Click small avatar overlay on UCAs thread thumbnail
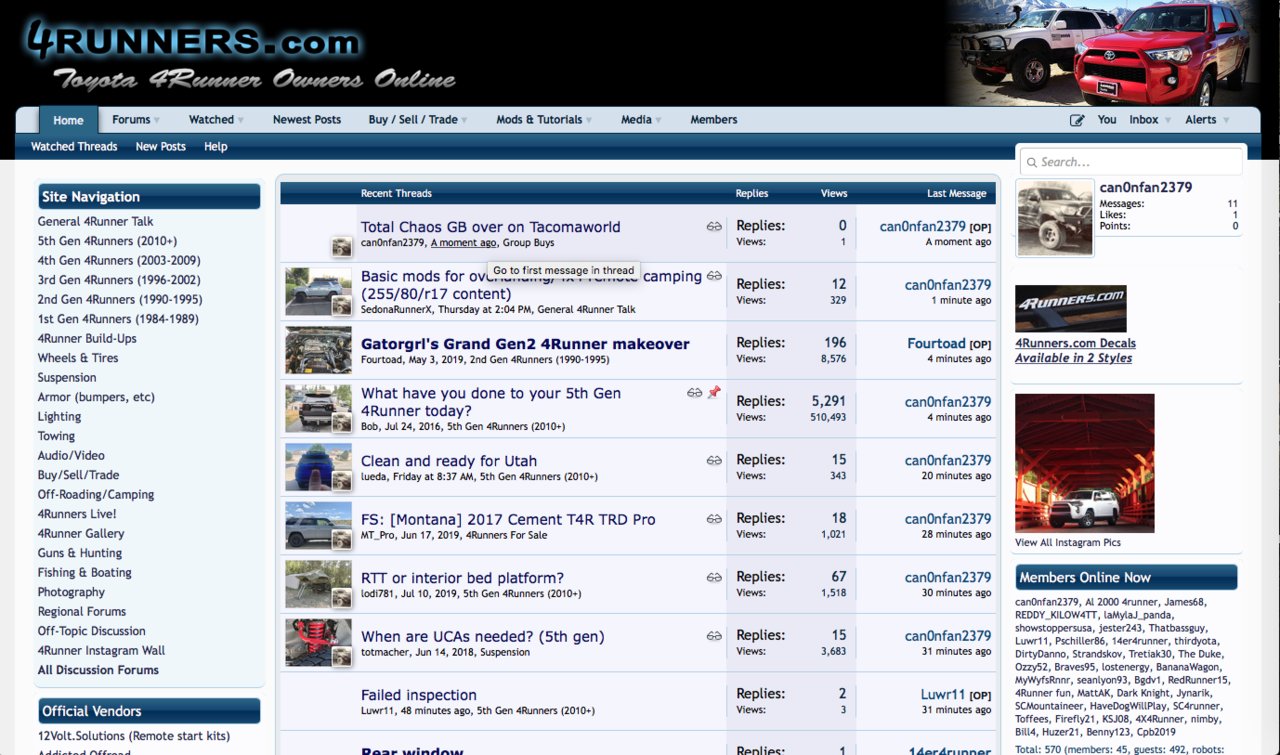Screen dimensions: 1280x755 (x=342, y=656)
